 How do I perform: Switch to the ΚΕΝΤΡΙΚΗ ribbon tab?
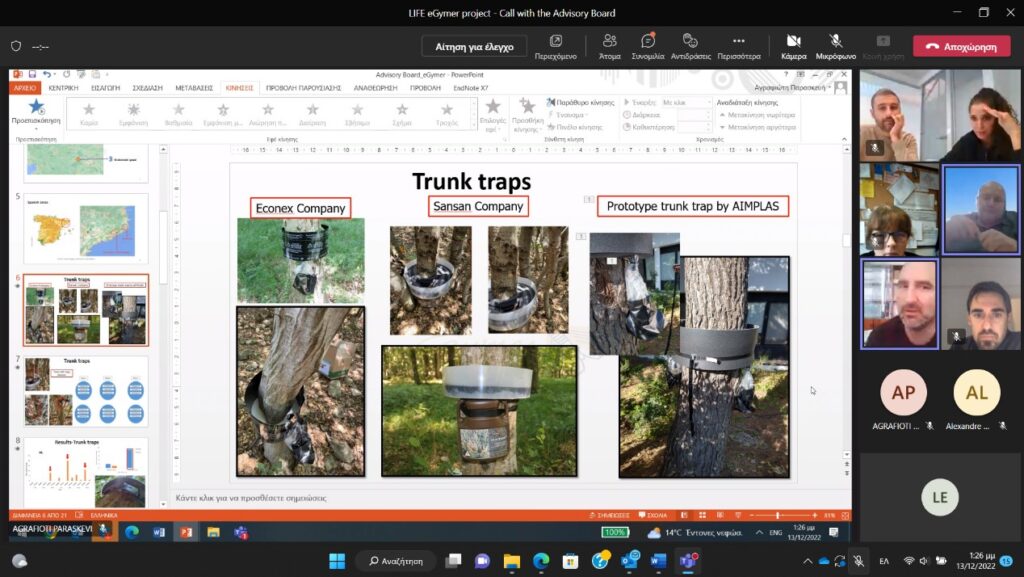pos(63,87)
